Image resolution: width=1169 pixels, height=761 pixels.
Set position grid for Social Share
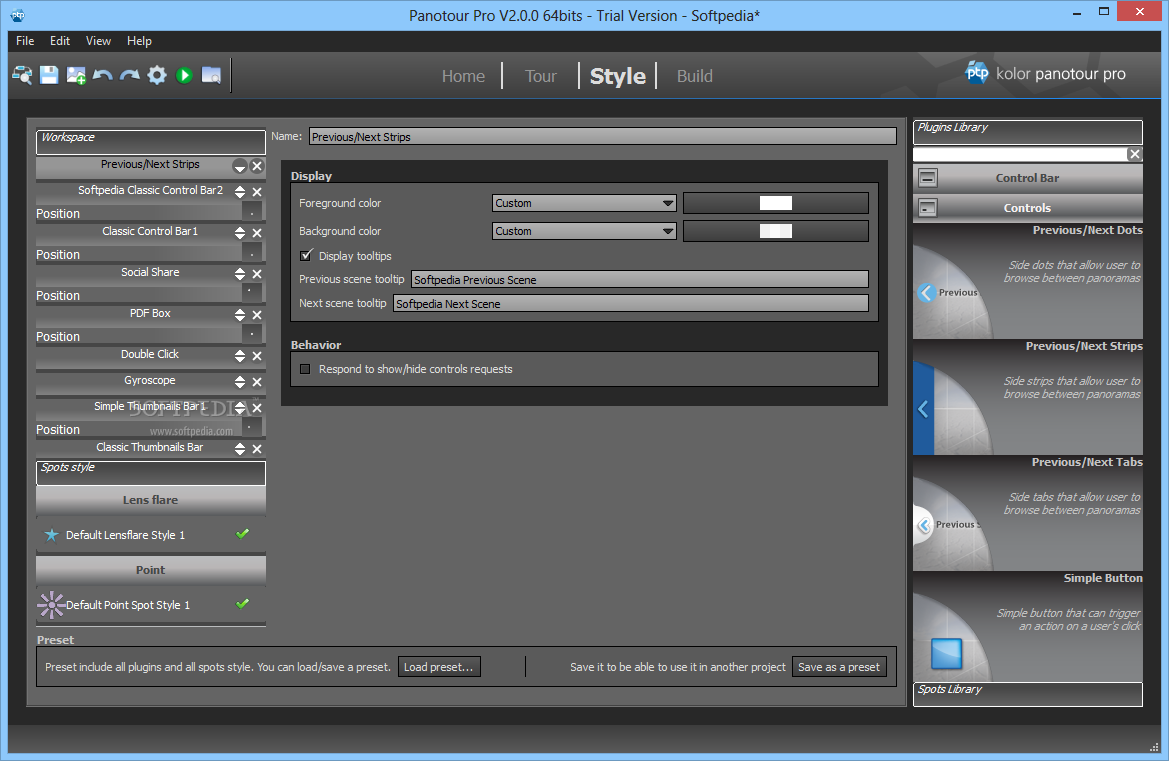tap(252, 295)
